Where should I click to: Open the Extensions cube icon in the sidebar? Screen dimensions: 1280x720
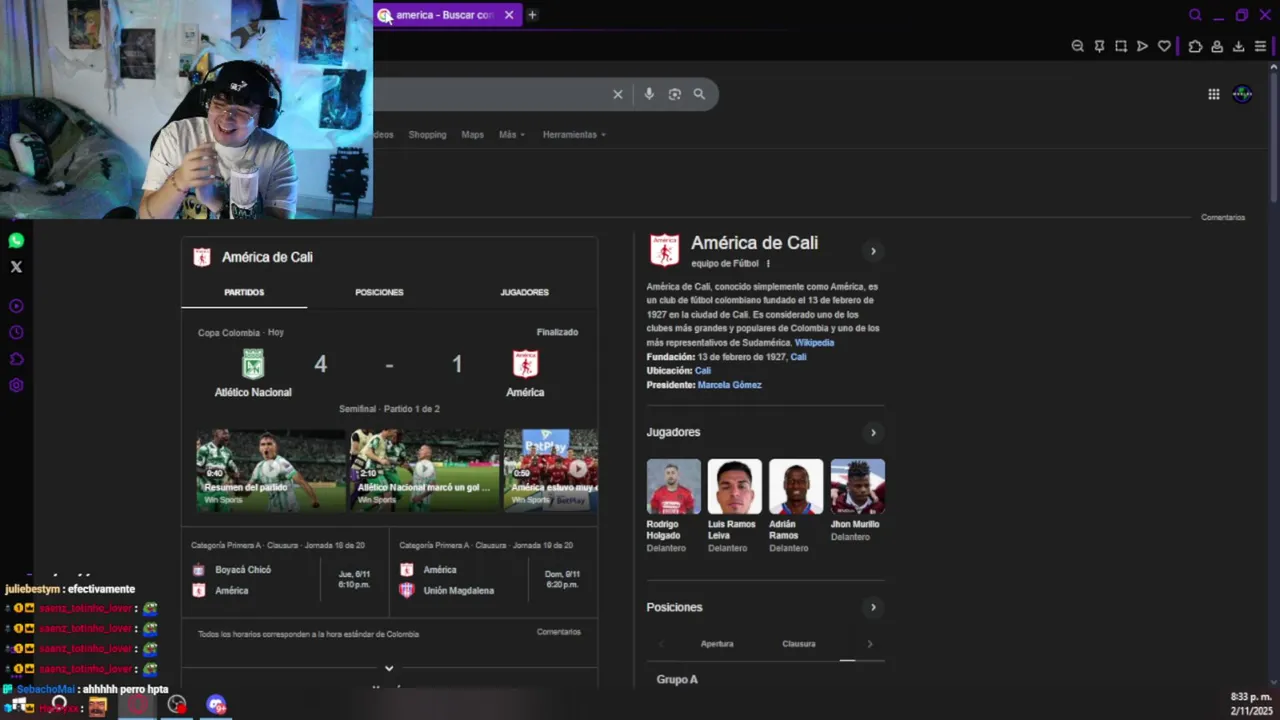16,359
